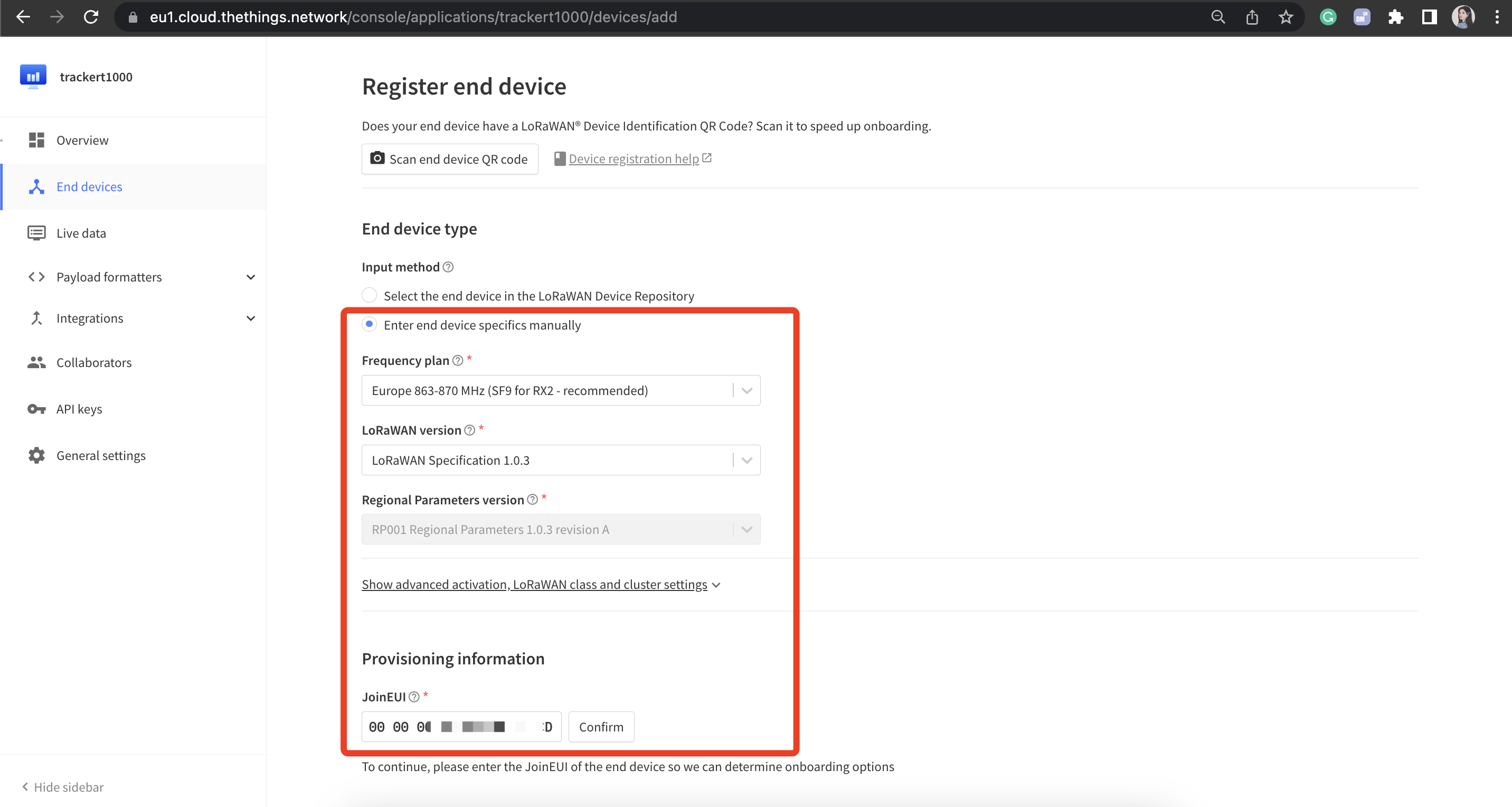Screen dimensions: 1512x807
Task: Open the LoRaWAN version dropdown
Action: [561, 460]
